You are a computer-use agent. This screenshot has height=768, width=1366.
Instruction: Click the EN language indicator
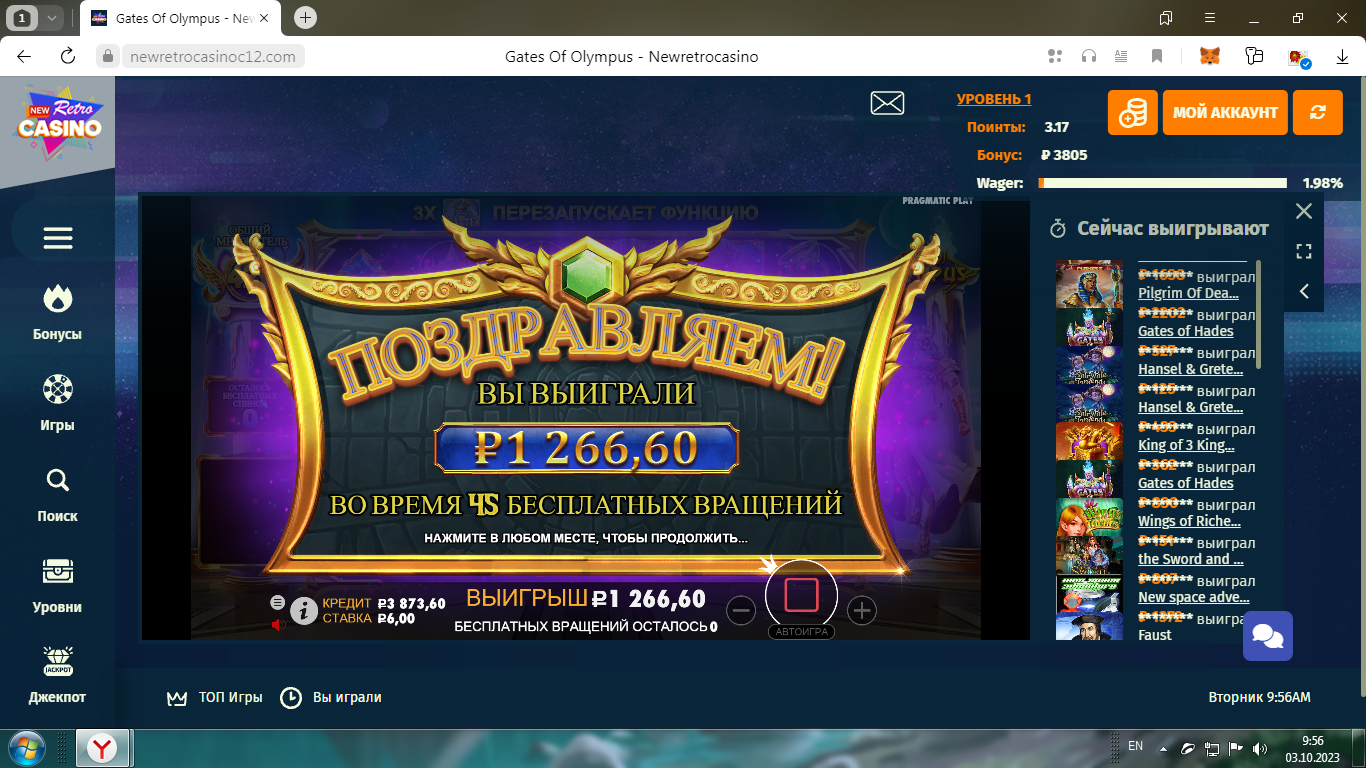(1135, 746)
